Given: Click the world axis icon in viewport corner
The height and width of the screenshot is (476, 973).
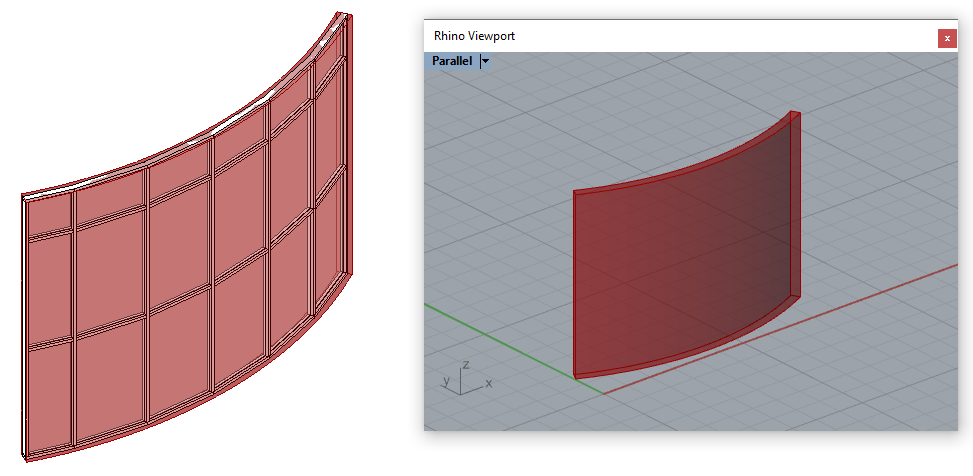Looking at the screenshot, I should [x=461, y=380].
